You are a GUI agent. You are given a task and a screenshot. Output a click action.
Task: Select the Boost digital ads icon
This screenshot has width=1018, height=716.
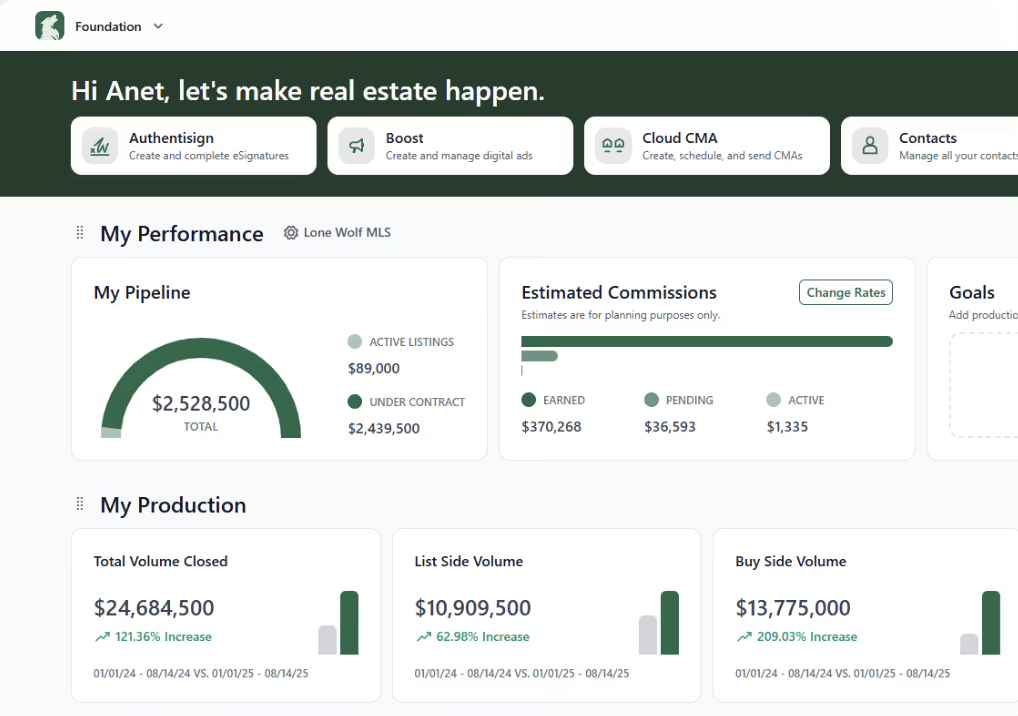356,145
